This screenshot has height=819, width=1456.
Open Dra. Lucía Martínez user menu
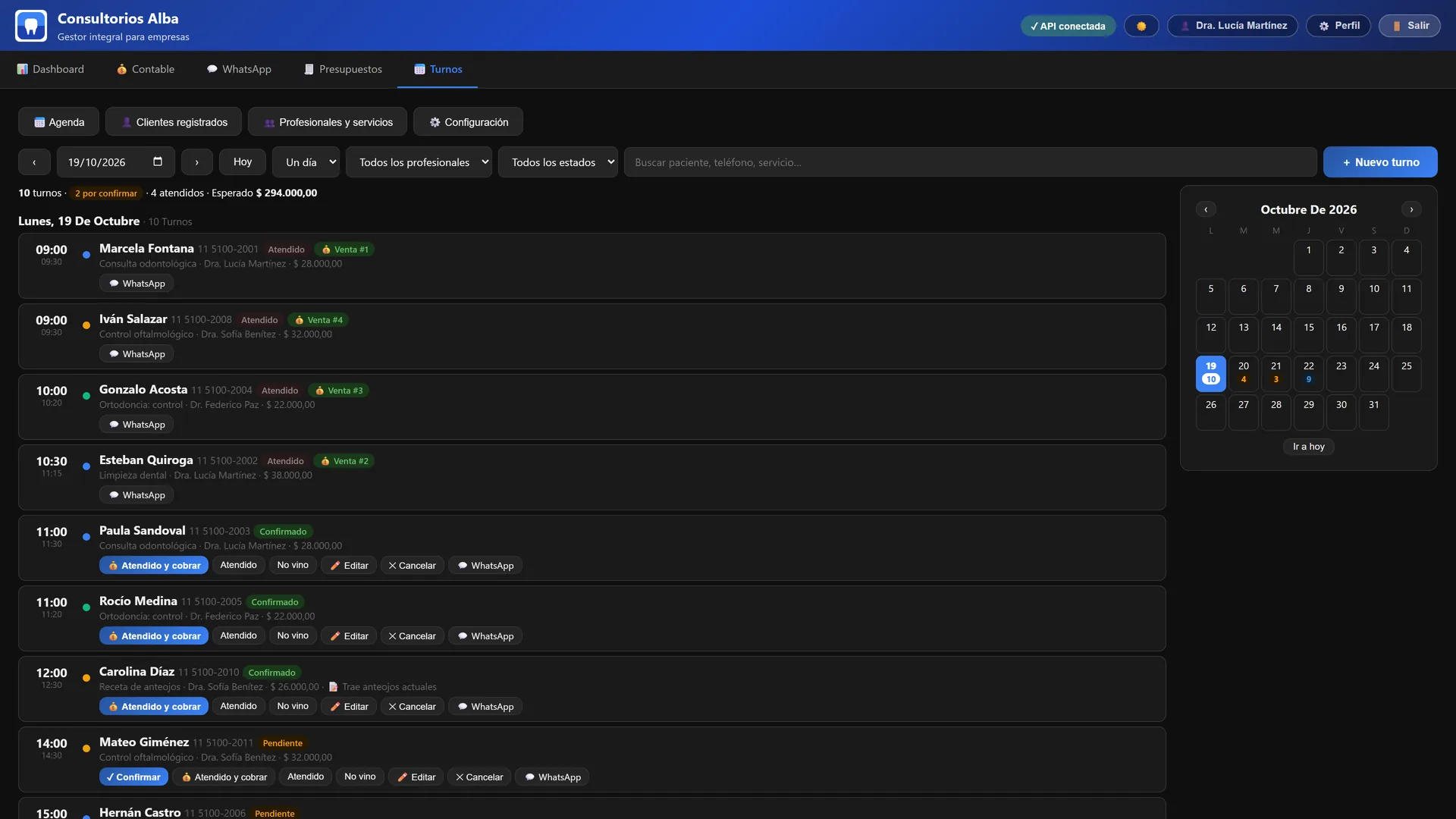click(1232, 26)
